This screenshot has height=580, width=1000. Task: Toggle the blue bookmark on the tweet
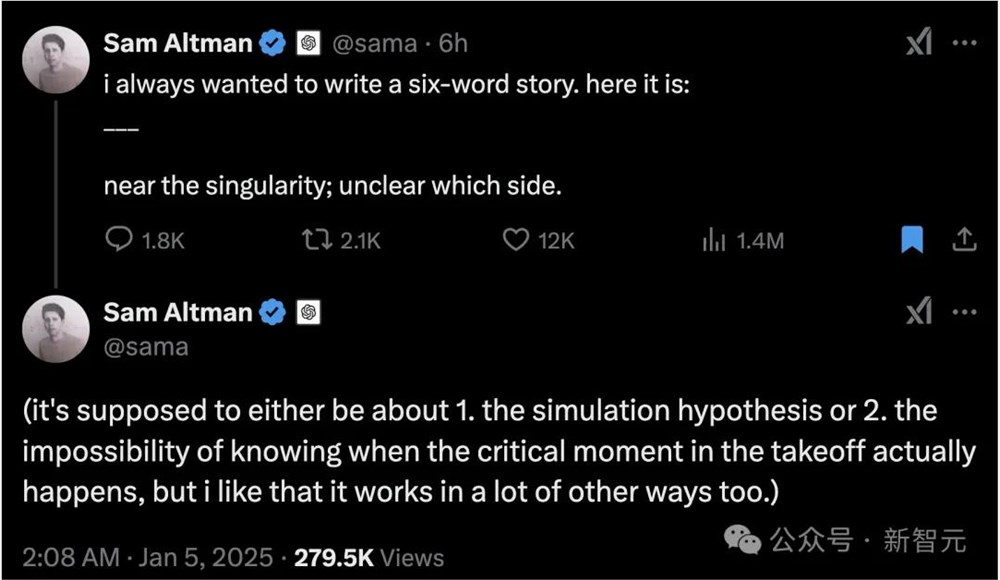click(912, 240)
